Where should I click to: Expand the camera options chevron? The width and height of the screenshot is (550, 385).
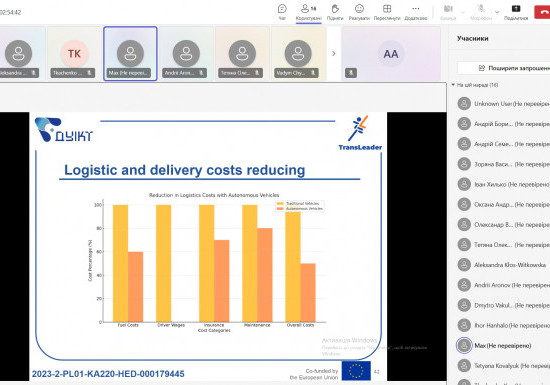463,12
